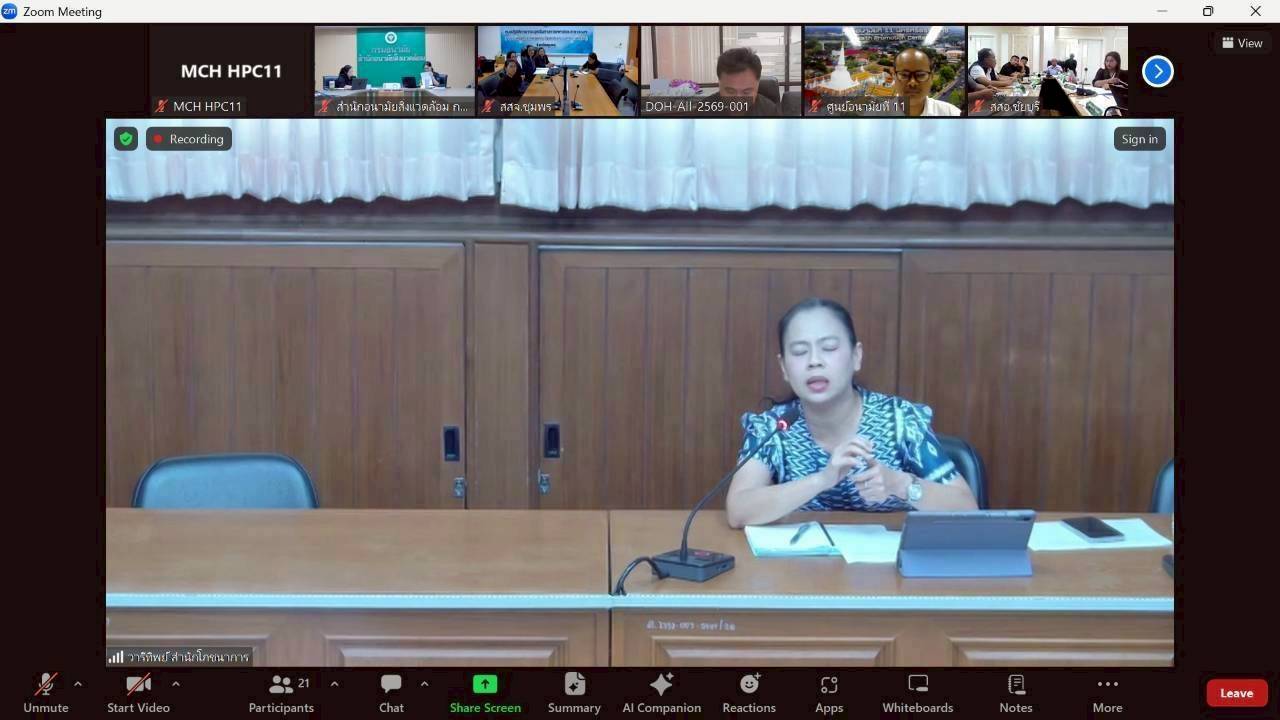The height and width of the screenshot is (720, 1280).
Task: Expand video options arrow beside Start Video
Action: 176,684
